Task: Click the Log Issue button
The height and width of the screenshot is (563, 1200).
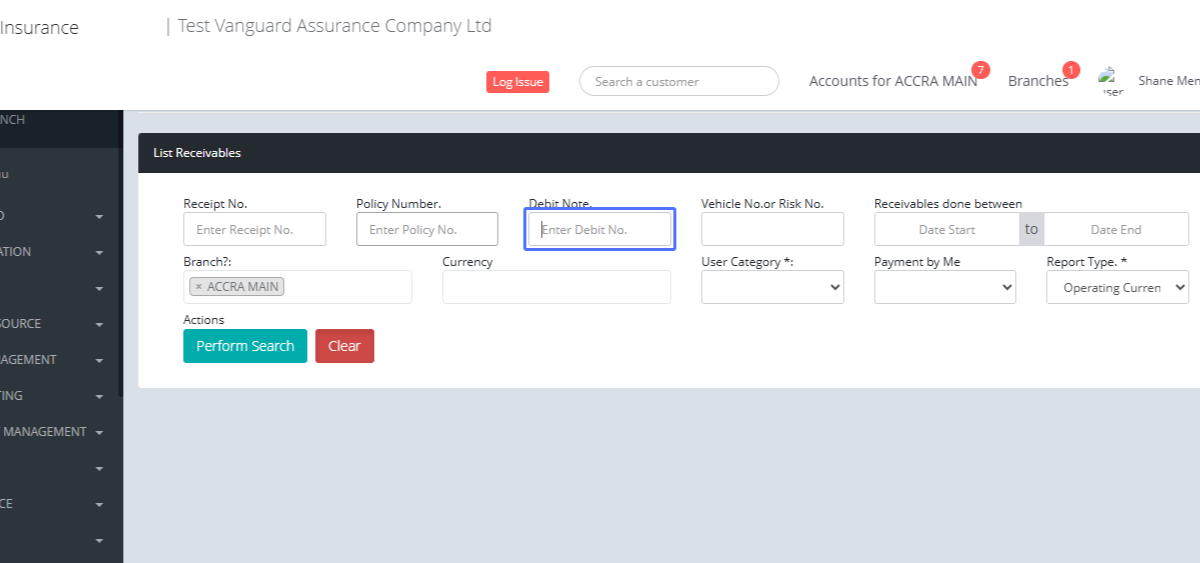Action: click(517, 82)
